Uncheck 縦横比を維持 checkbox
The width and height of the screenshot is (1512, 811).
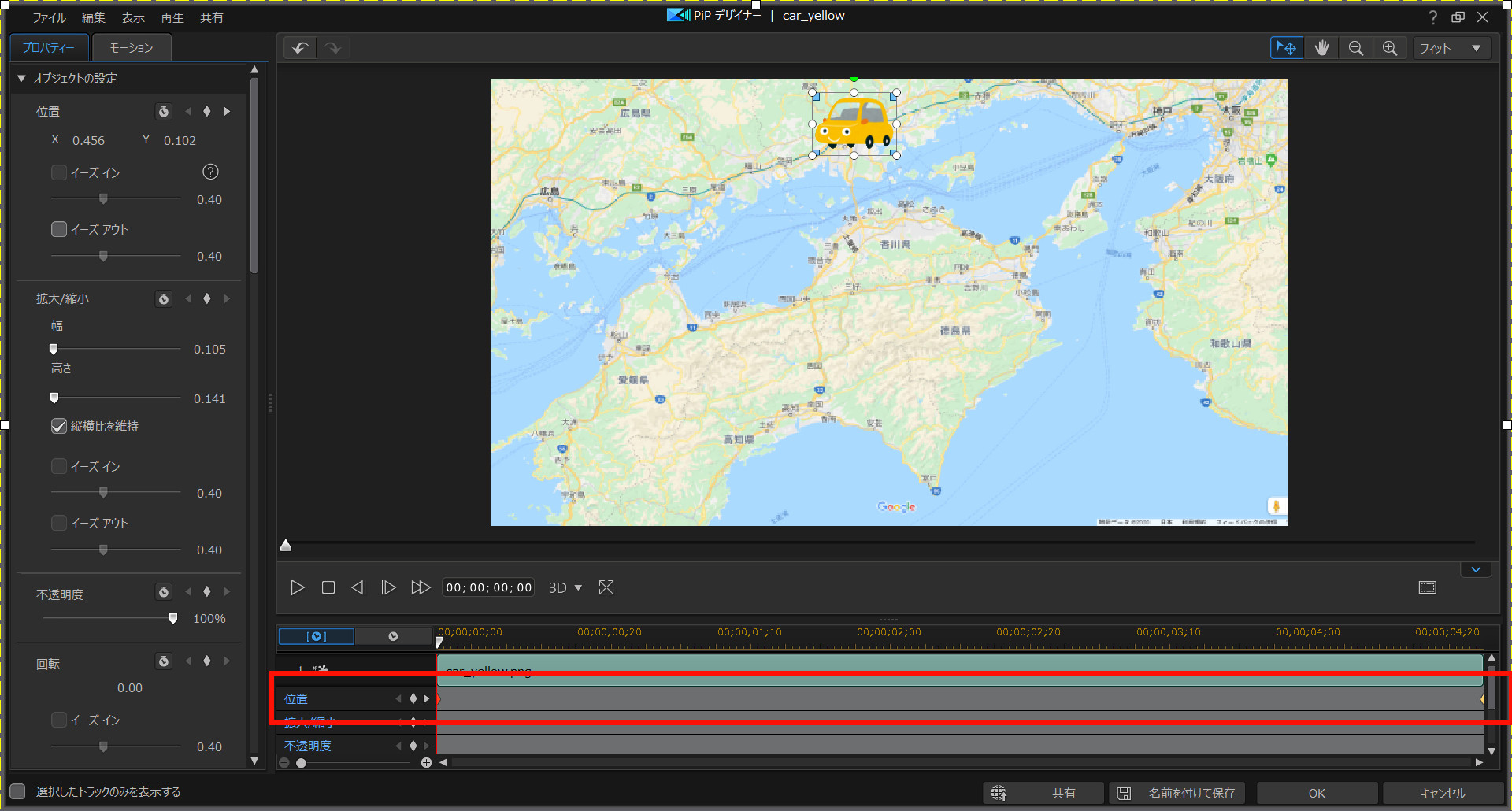(x=59, y=426)
